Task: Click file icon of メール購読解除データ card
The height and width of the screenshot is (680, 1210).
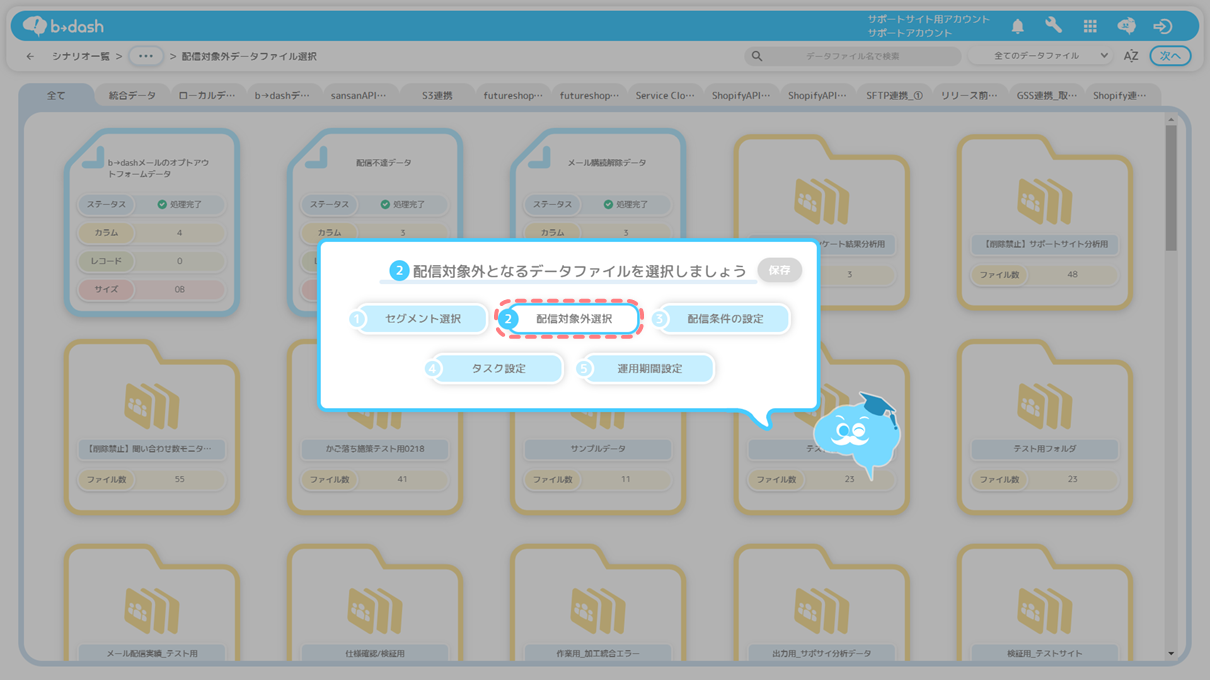Action: point(539,157)
